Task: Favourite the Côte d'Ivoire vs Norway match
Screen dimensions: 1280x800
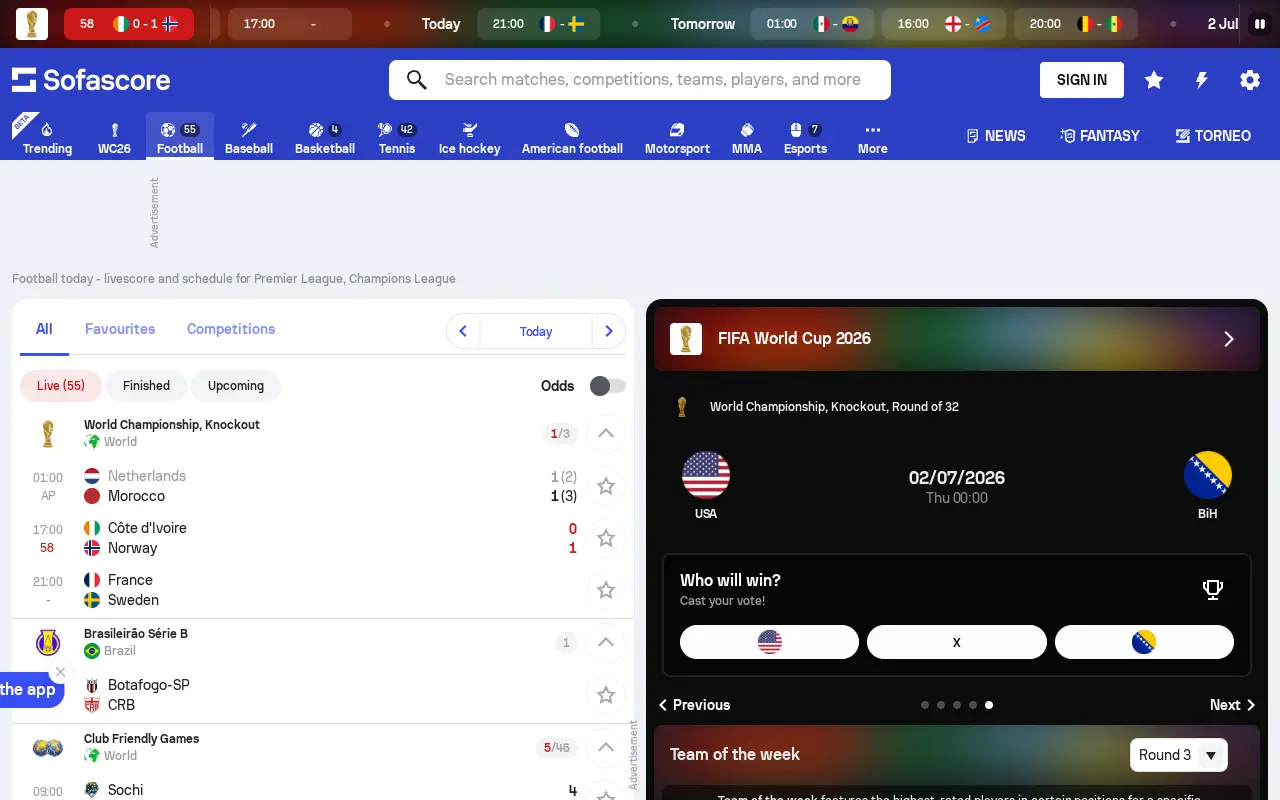Action: 606,538
